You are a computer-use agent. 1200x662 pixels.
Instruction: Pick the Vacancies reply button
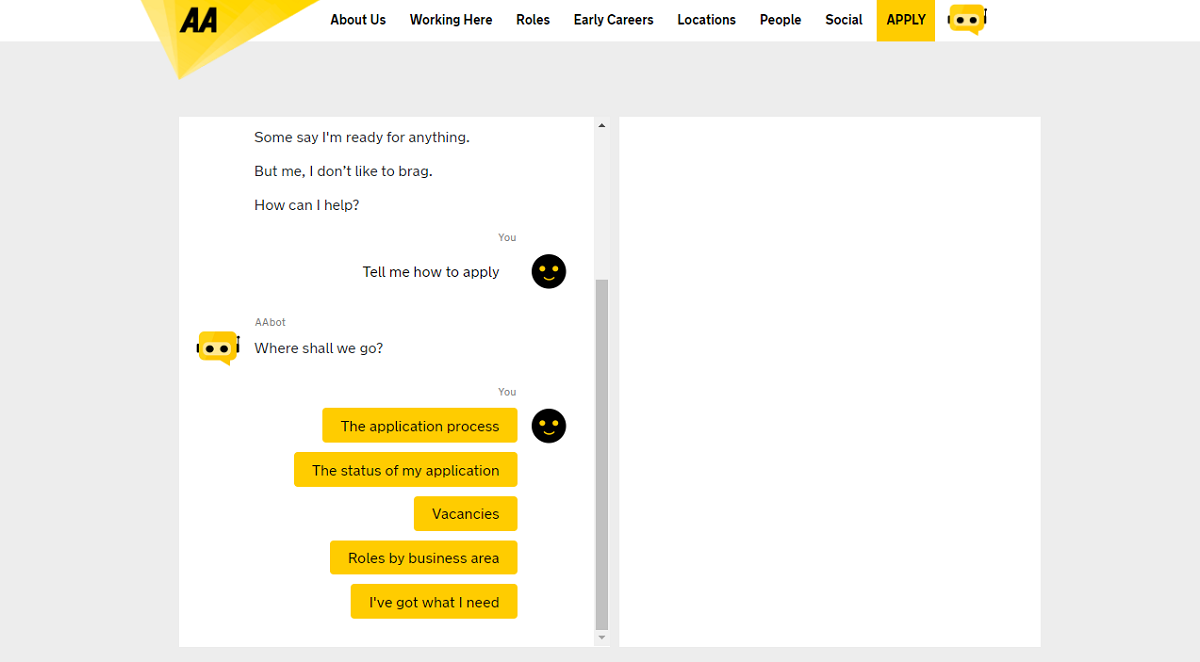[466, 514]
